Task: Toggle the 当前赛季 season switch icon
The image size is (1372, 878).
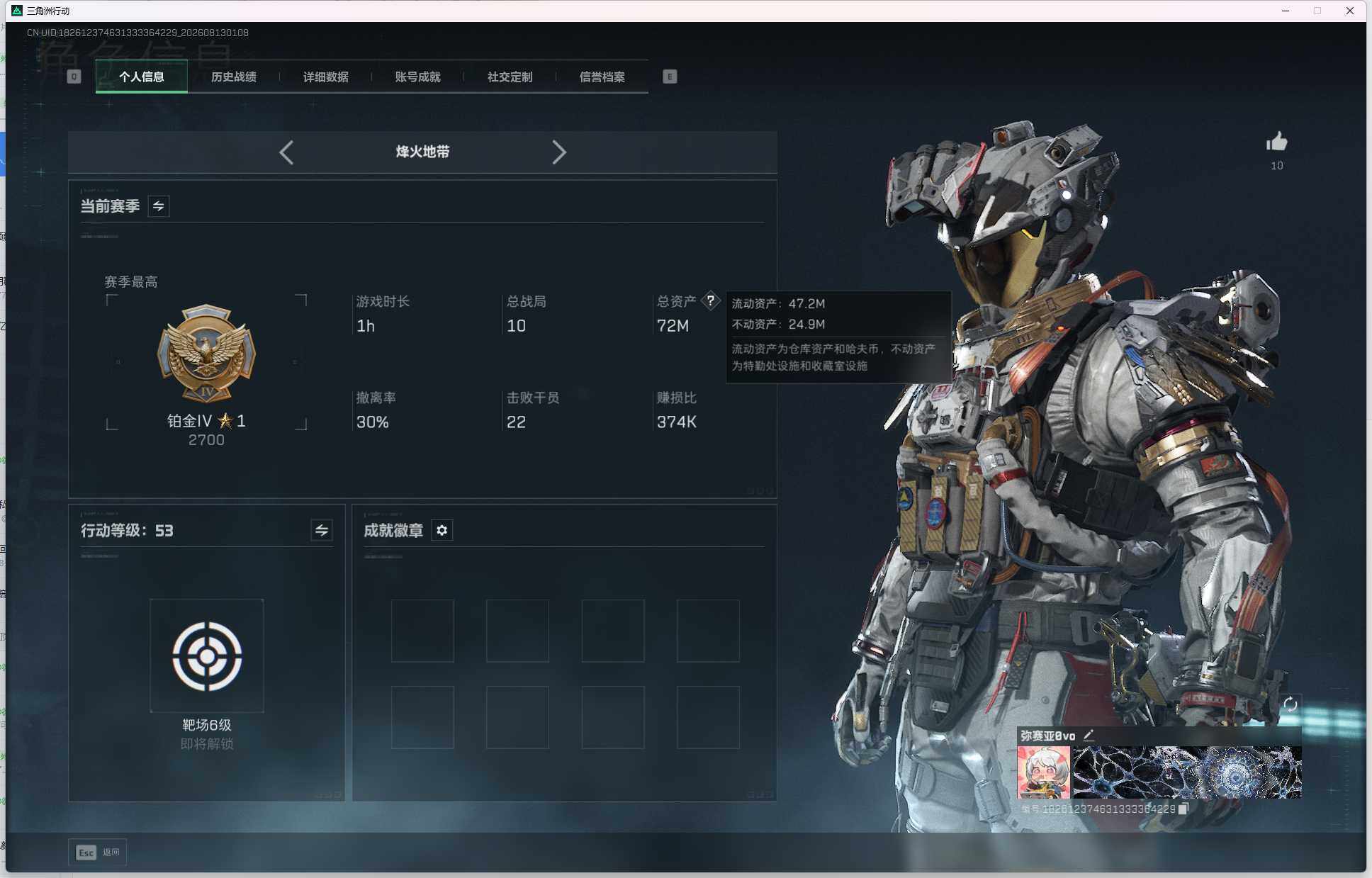Action: pos(159,206)
